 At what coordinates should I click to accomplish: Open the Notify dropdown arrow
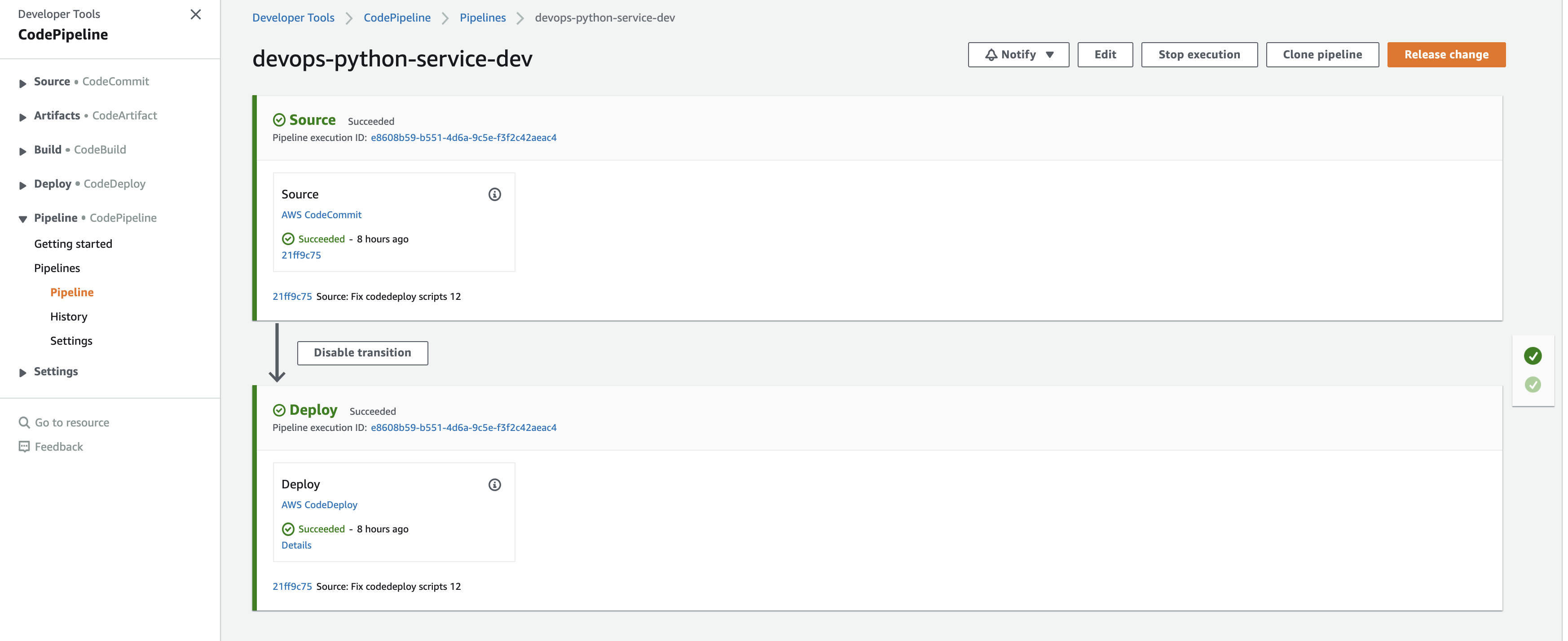[1049, 55]
